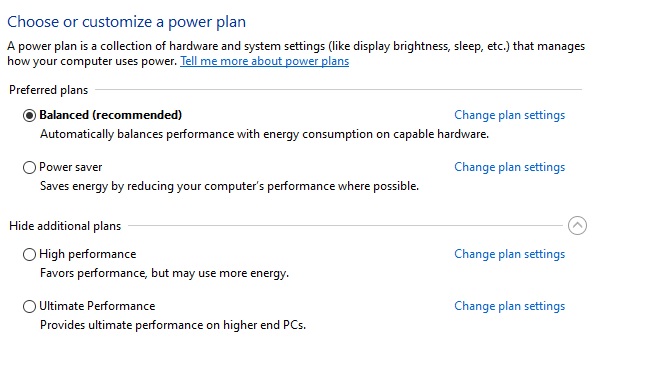This screenshot has width=669, height=372.
Task: Open Change plan settings for Power saver
Action: click(509, 167)
